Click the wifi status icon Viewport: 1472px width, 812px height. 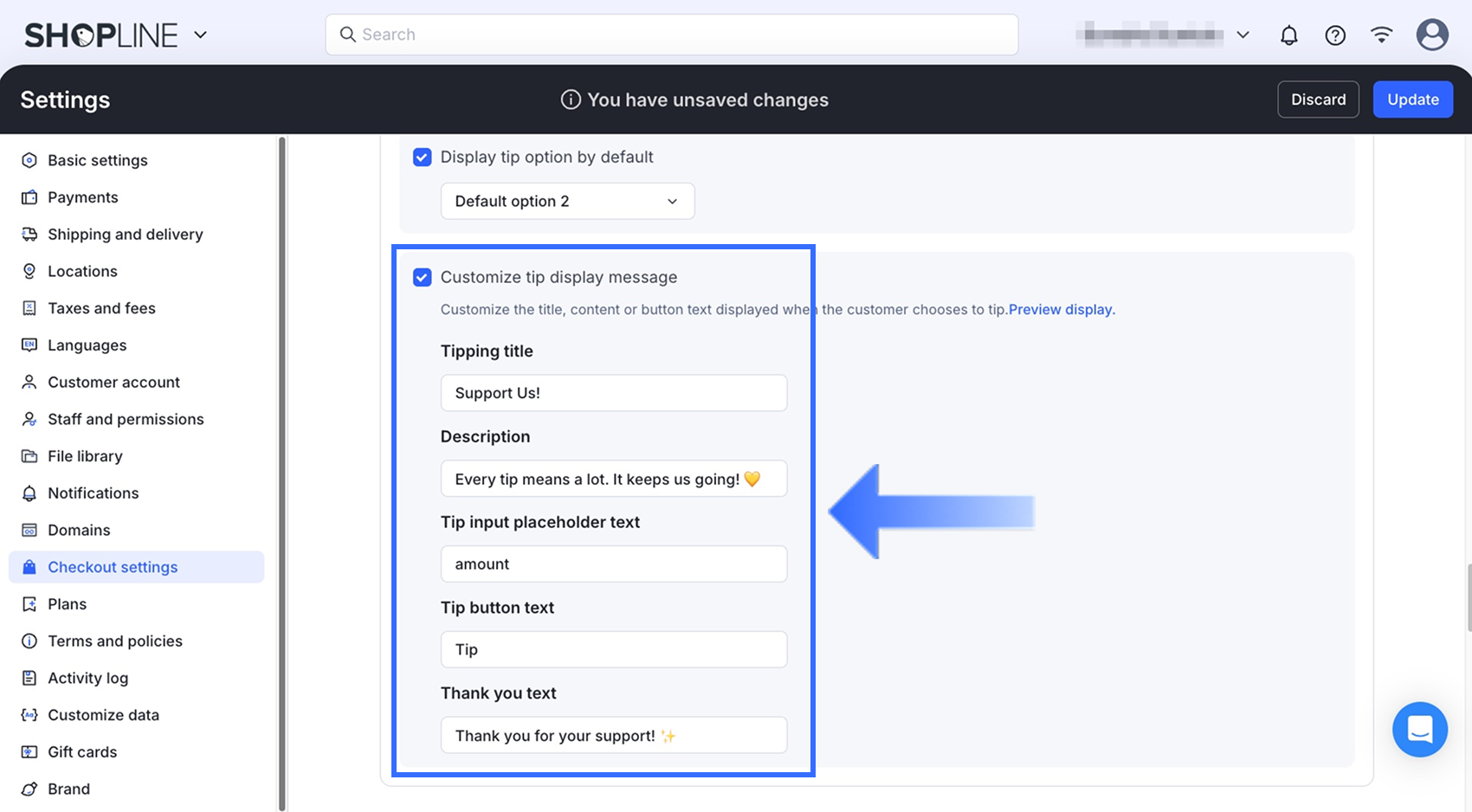click(1381, 35)
